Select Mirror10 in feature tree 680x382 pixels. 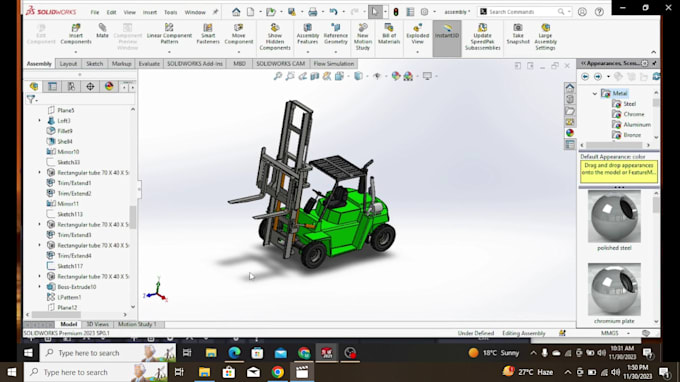(x=68, y=152)
